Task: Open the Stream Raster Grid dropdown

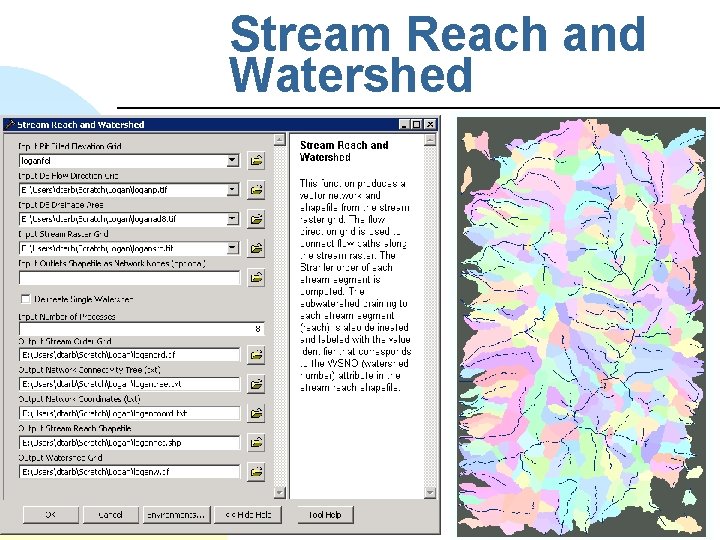Action: 233,248
